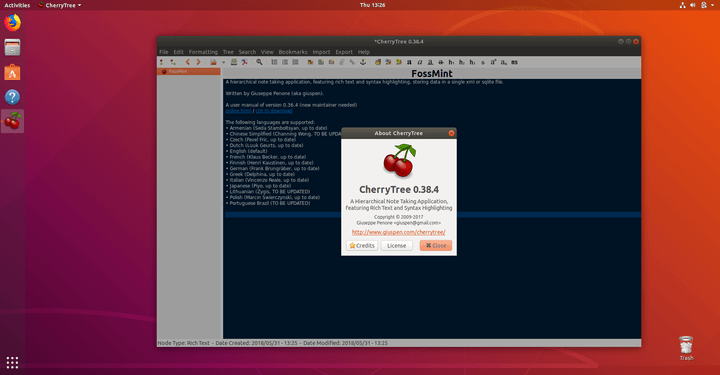Screen dimensions: 720x375
Task: Open the Help menu
Action: click(364, 52)
